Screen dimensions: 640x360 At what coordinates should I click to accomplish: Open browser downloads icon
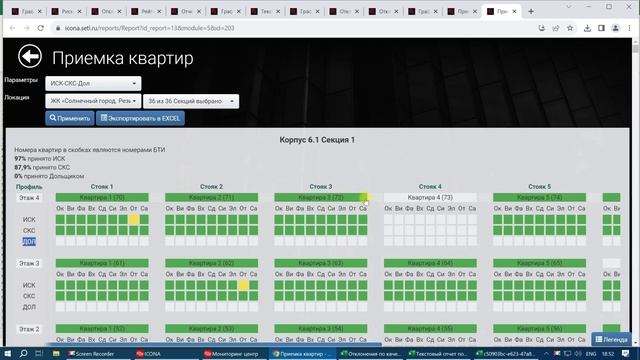tap(587, 28)
